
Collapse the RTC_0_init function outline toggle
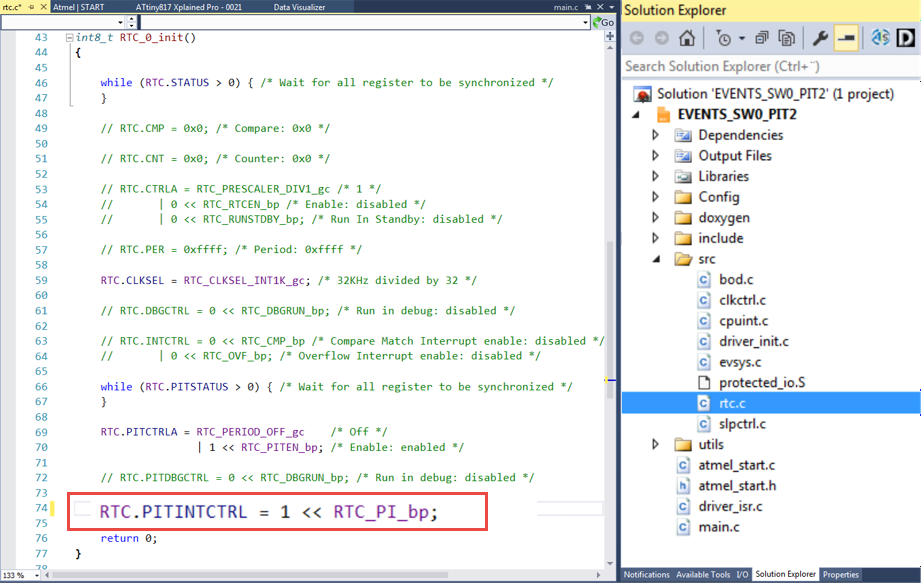click(69, 38)
